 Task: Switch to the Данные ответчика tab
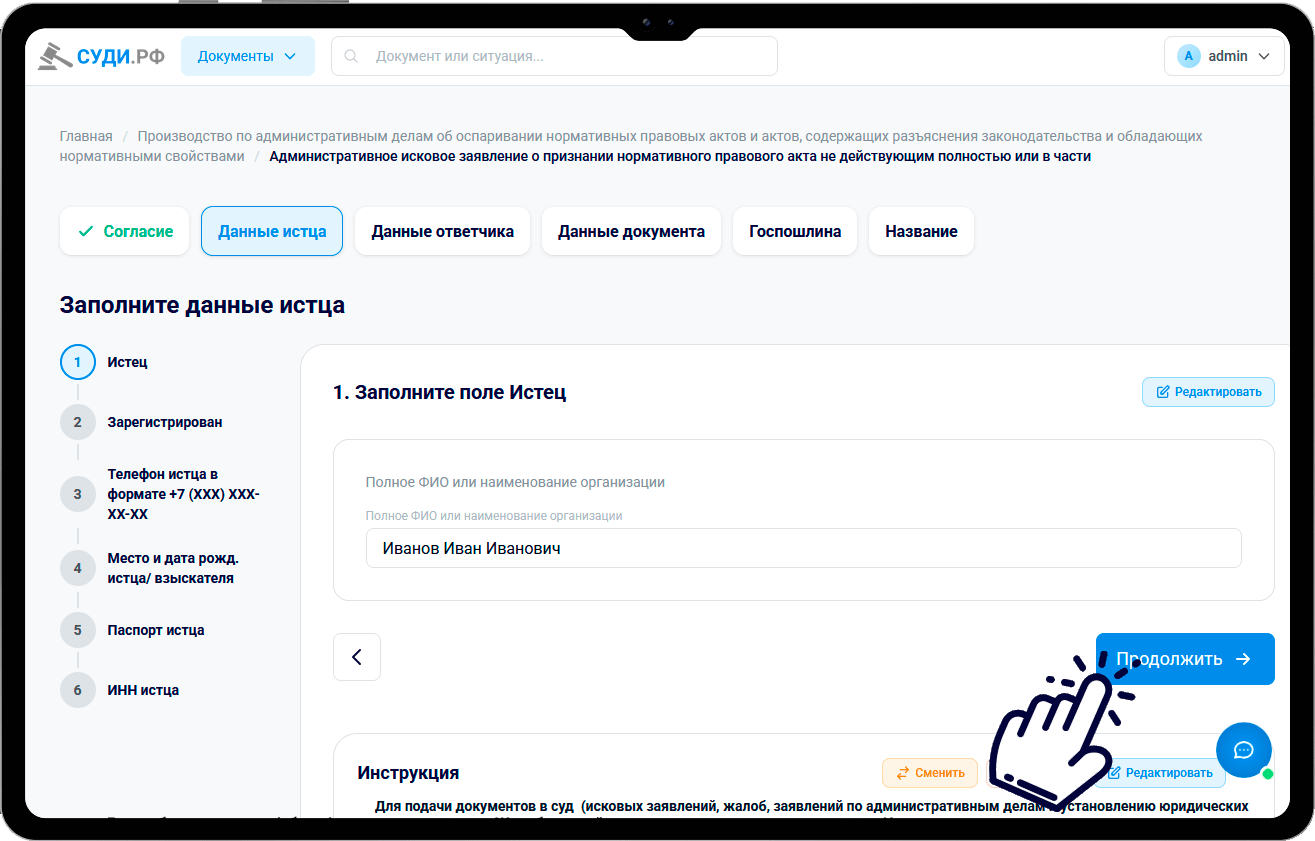pos(442,230)
